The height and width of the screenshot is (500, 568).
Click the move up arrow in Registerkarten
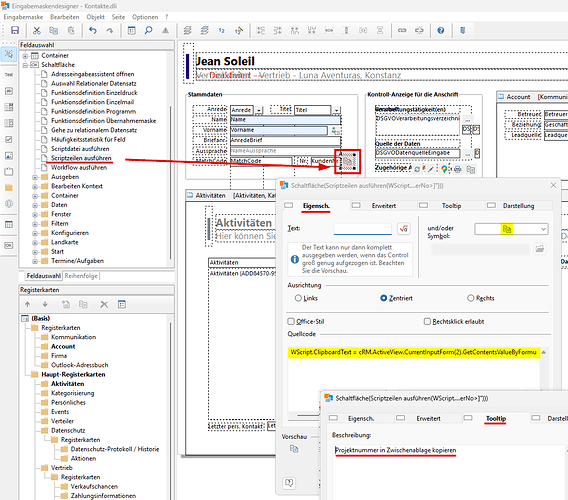click(x=28, y=304)
